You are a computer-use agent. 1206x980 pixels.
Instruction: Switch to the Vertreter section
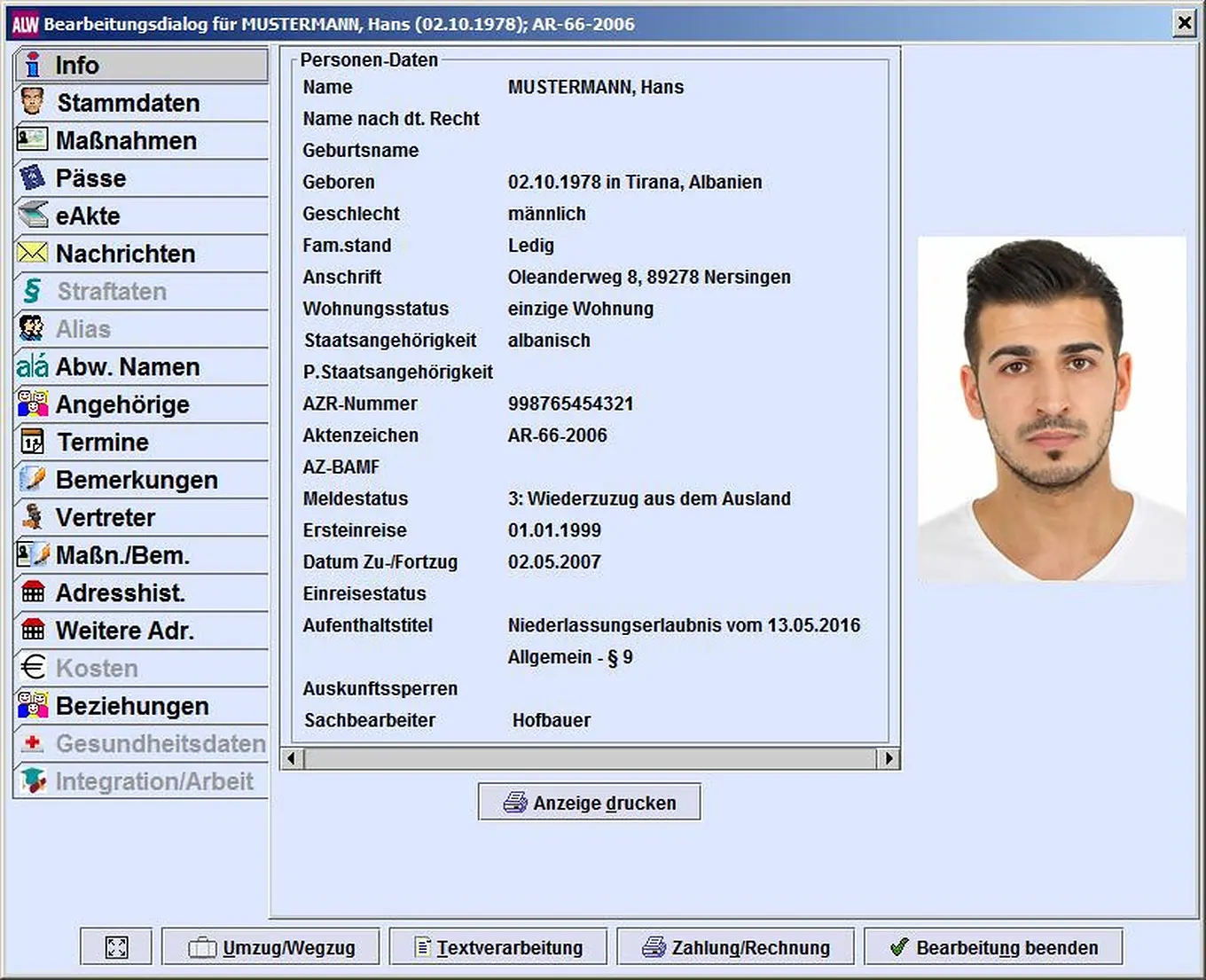click(x=106, y=518)
